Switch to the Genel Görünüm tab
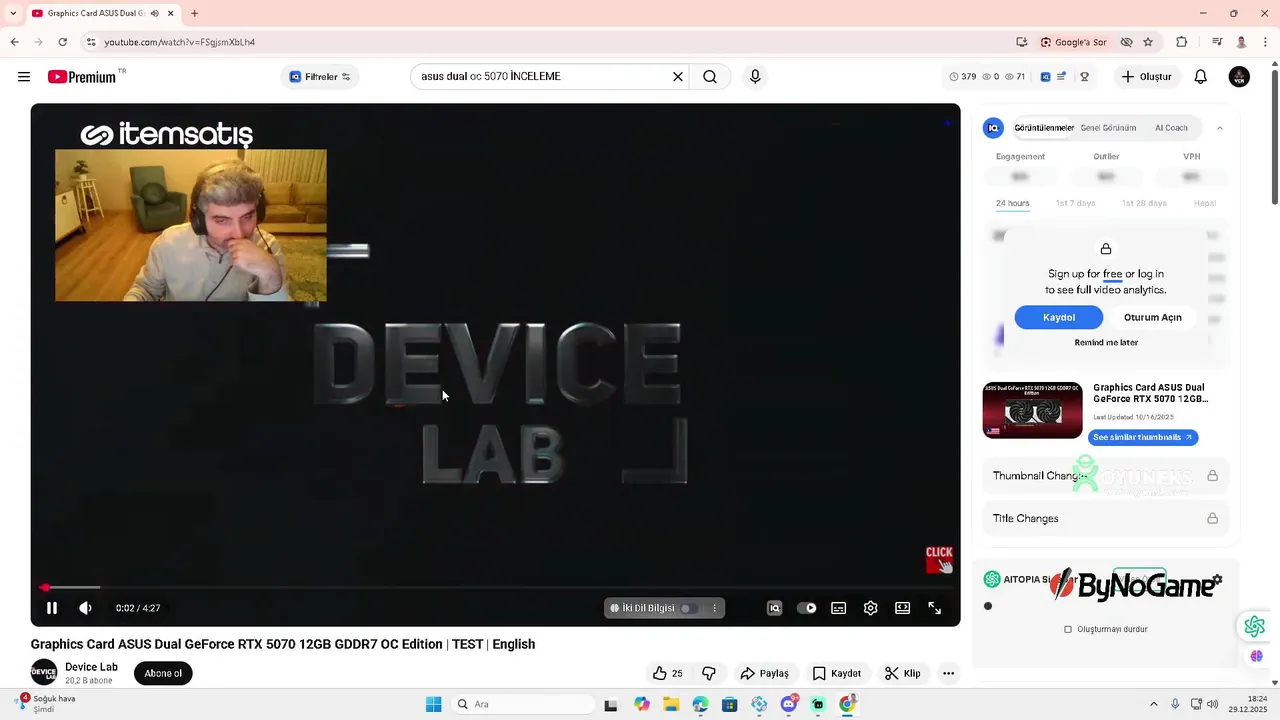Viewport: 1280px width, 720px height. (1108, 128)
